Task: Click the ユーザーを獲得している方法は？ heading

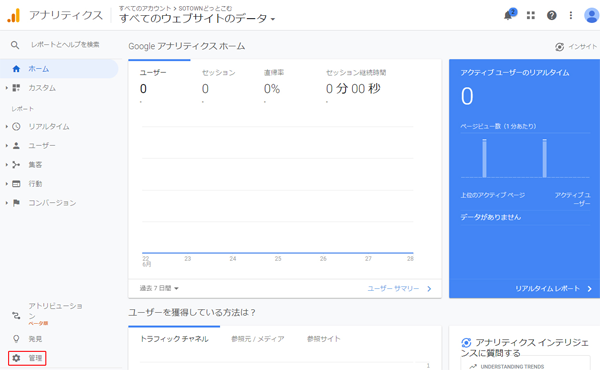Action: click(x=192, y=312)
